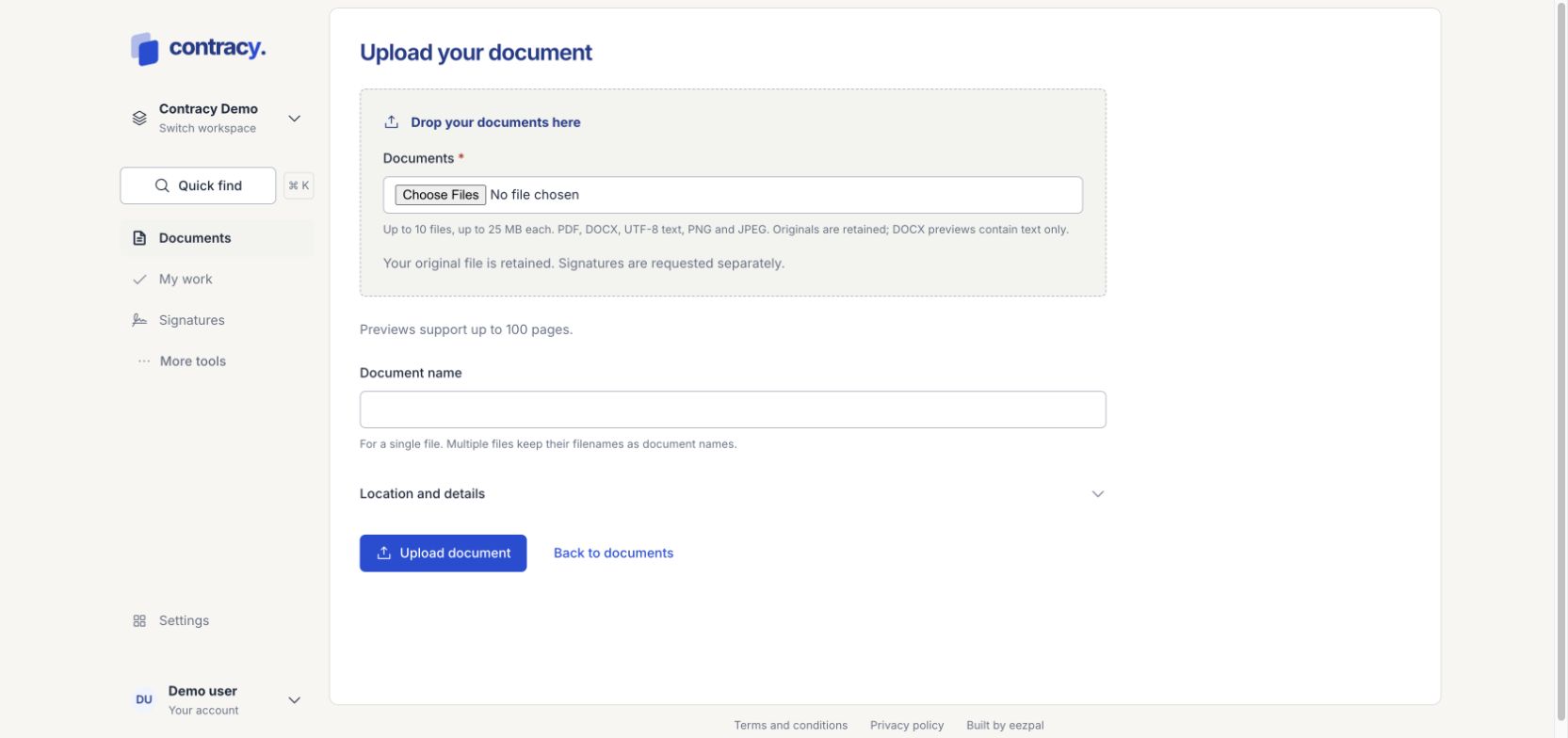1568x738 pixels.
Task: Click the Upload document button
Action: click(443, 553)
